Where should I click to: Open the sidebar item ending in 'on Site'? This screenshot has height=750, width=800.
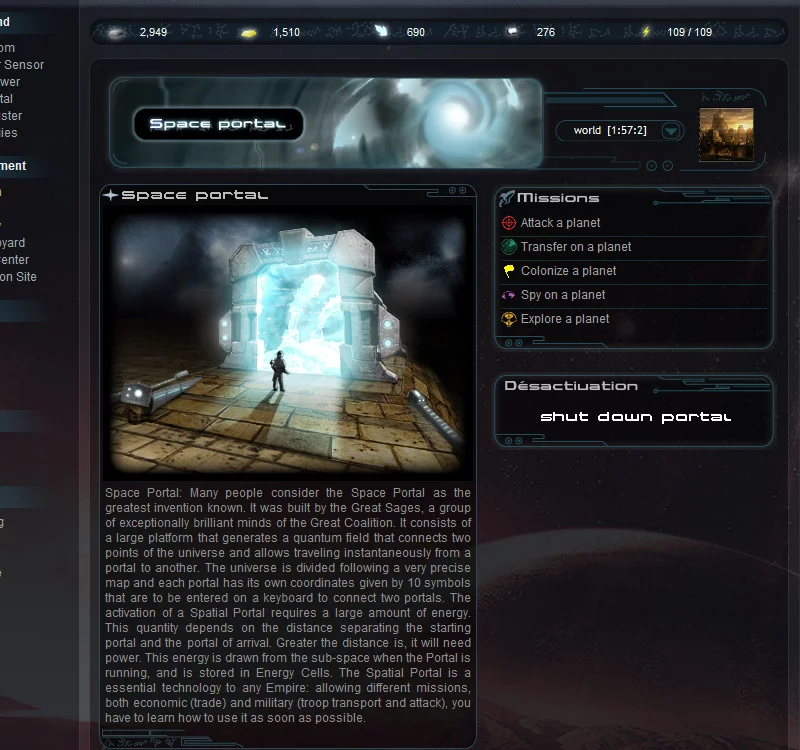click(18, 277)
